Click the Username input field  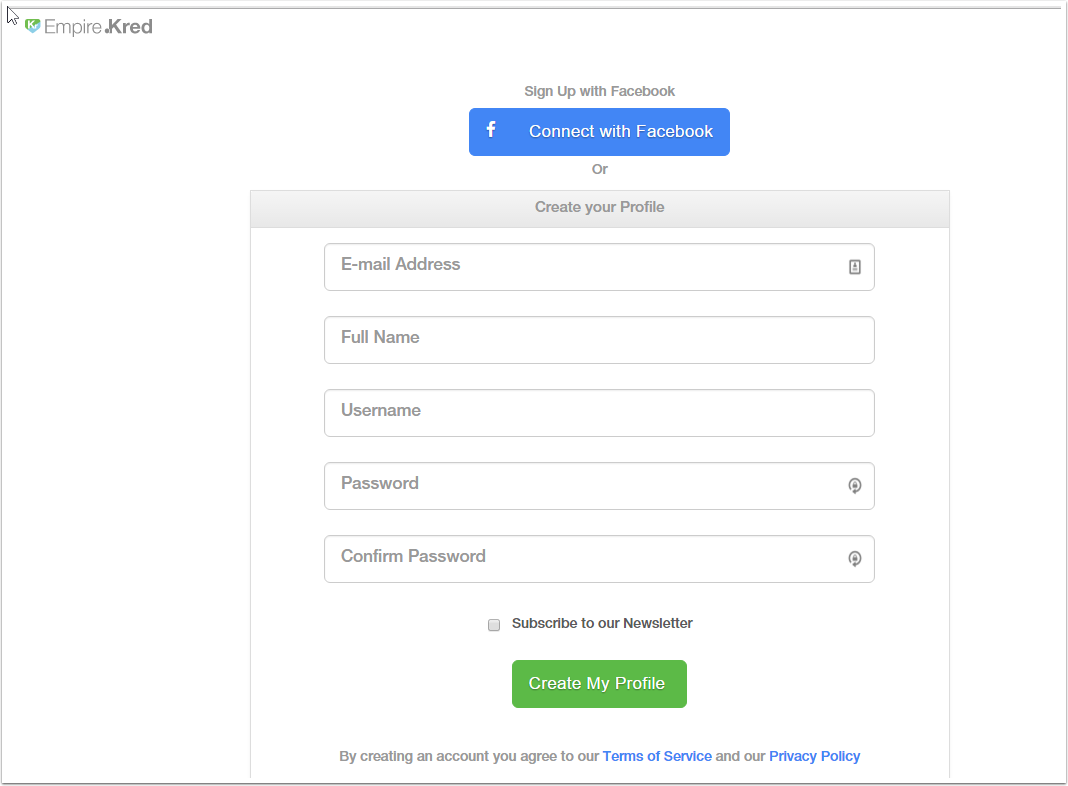[599, 413]
